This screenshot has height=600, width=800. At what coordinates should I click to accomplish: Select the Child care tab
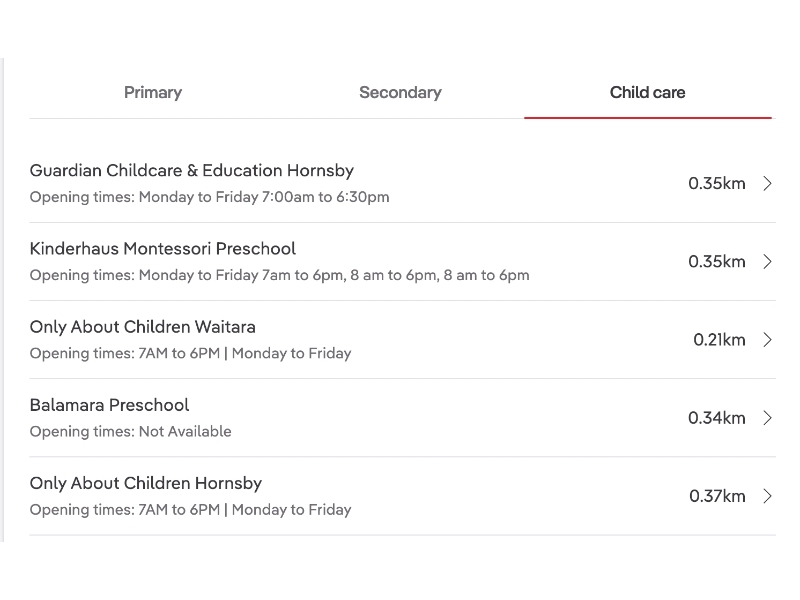click(x=647, y=93)
